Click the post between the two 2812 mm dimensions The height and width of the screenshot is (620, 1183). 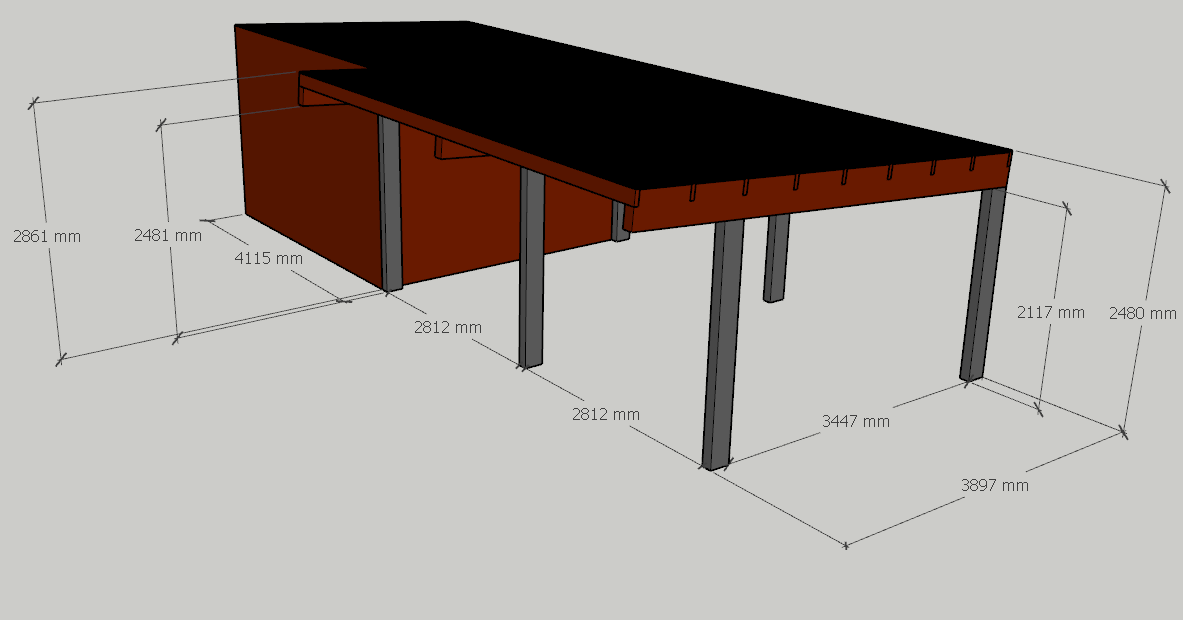[x=532, y=268]
